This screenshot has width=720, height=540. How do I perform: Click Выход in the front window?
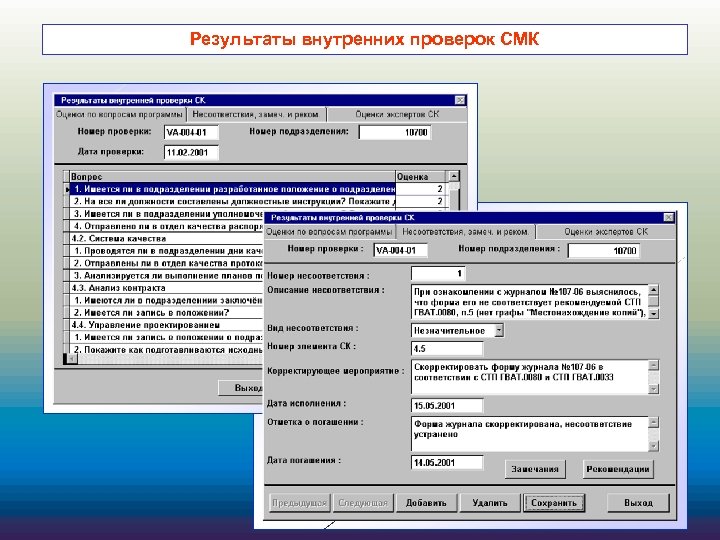click(638, 503)
